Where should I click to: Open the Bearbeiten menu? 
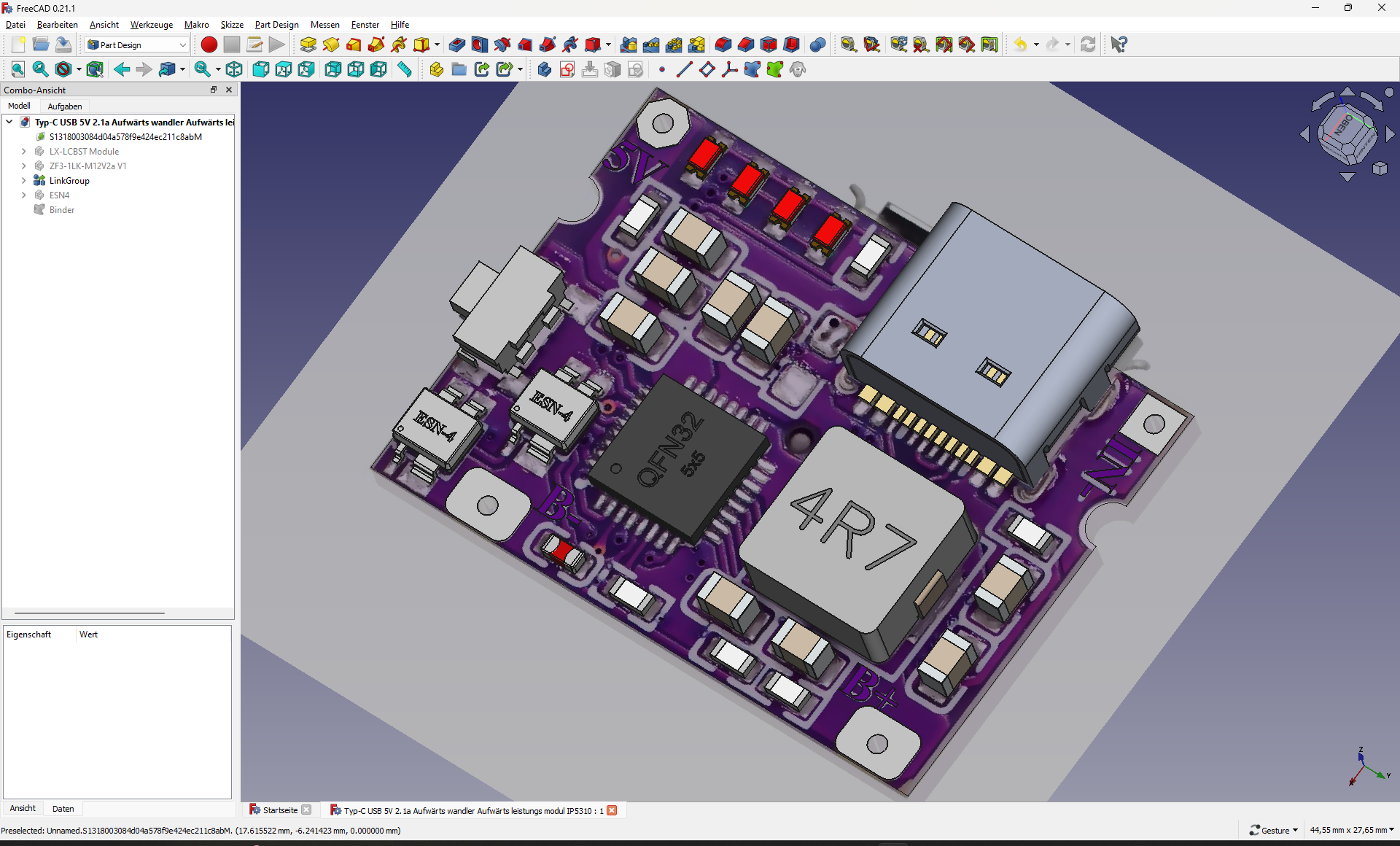pos(58,24)
